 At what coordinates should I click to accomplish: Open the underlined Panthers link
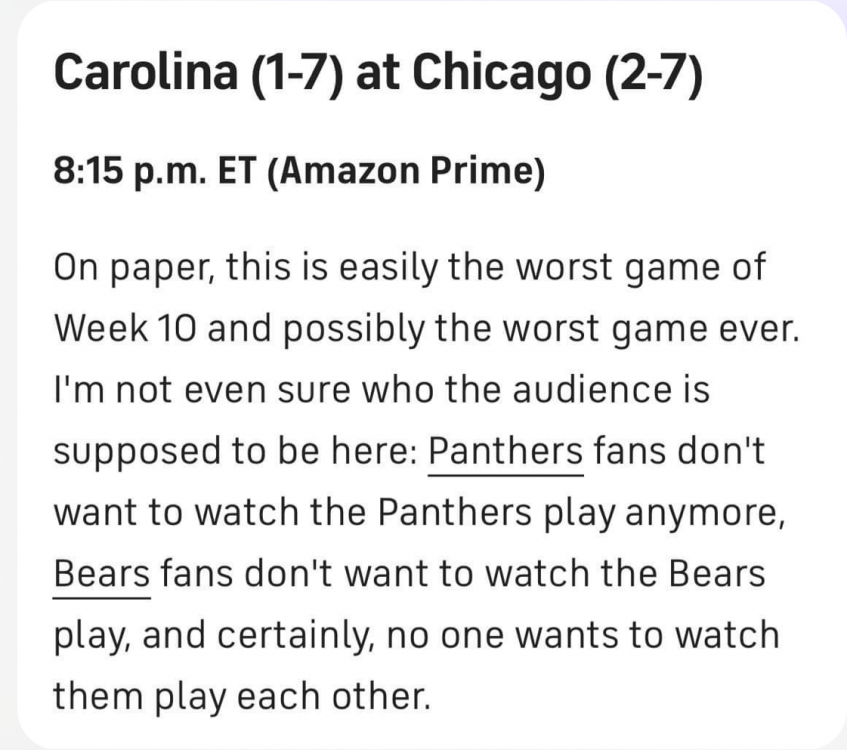point(505,451)
